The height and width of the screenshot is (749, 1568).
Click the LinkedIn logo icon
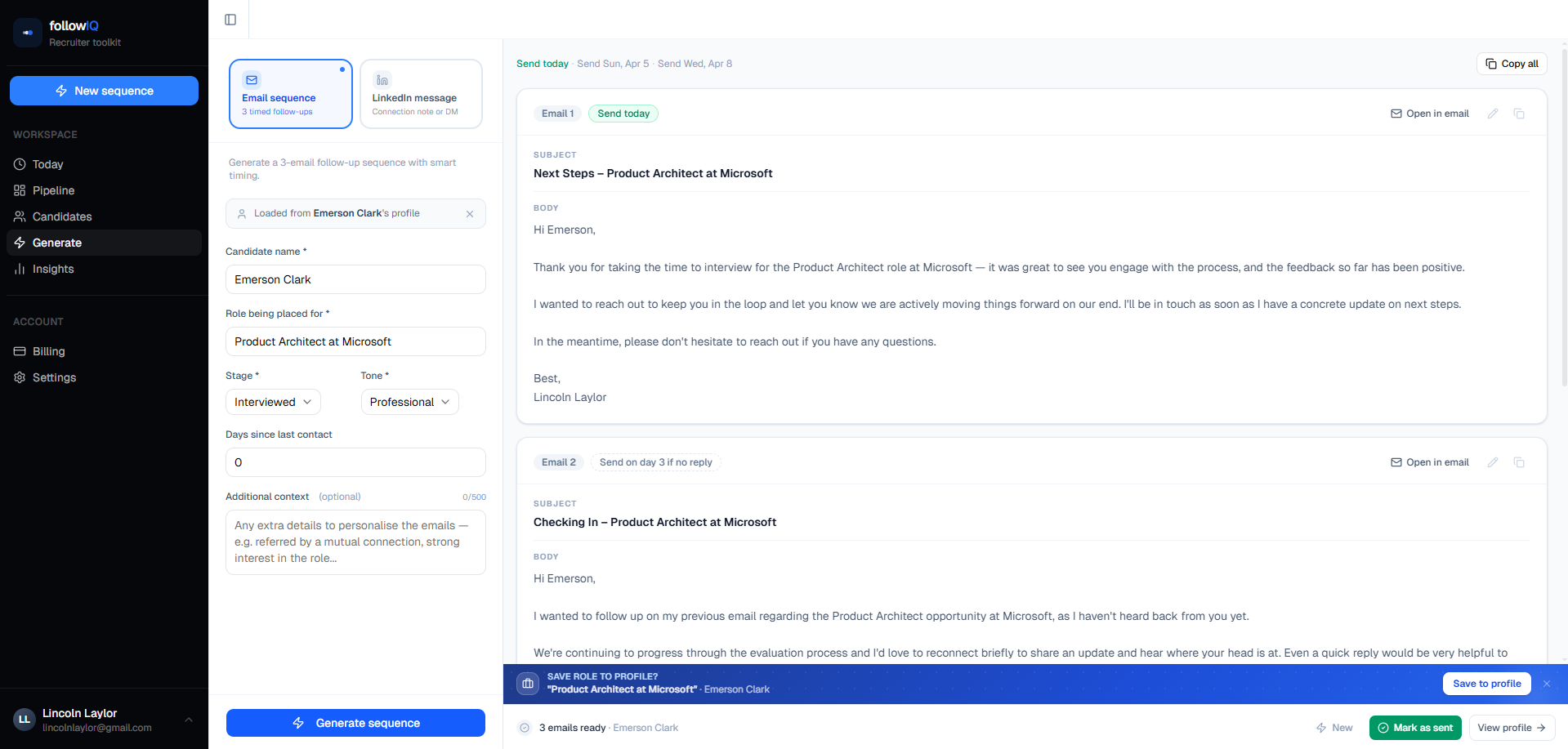tap(382, 80)
